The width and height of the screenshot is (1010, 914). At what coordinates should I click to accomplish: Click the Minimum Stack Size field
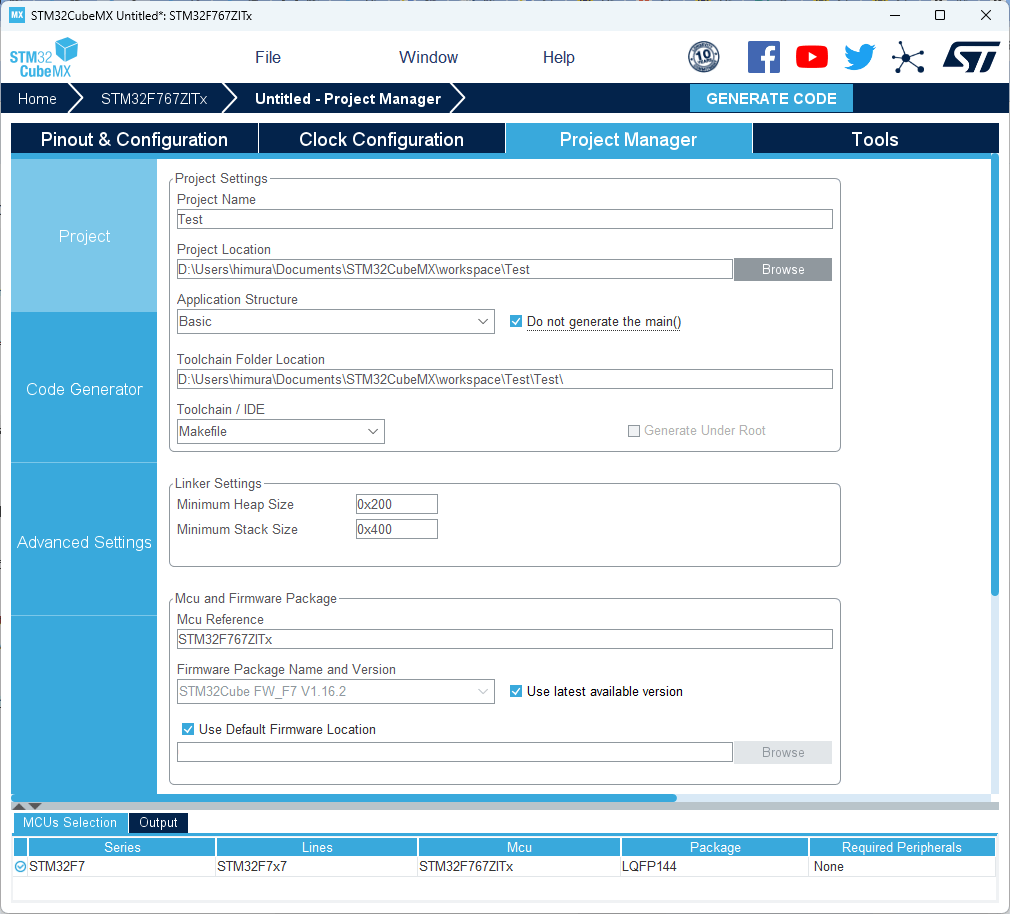[x=397, y=529]
